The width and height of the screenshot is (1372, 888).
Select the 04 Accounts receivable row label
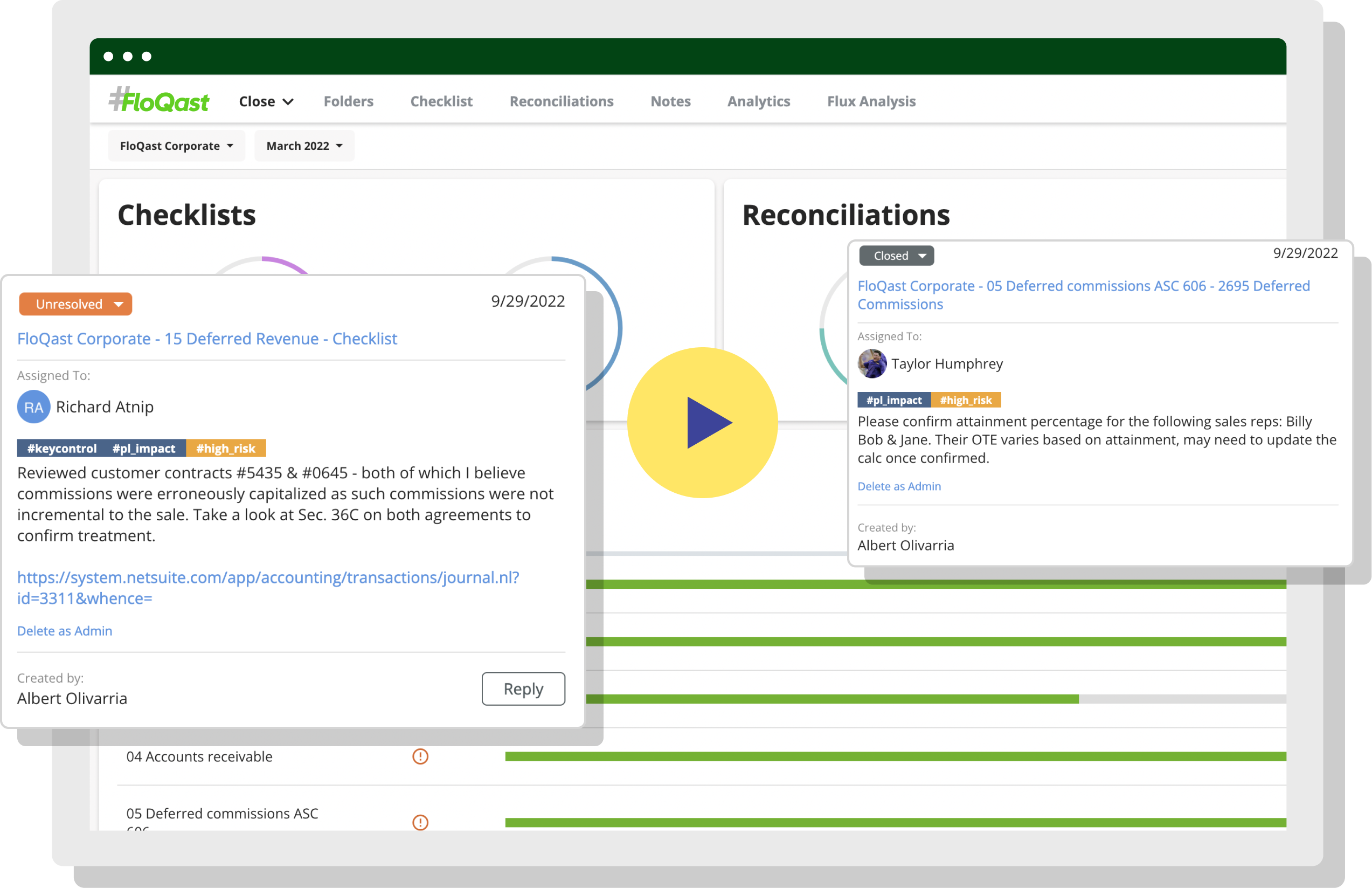coord(199,756)
